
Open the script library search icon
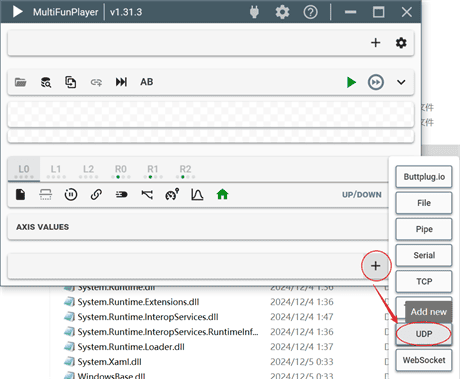[46, 82]
